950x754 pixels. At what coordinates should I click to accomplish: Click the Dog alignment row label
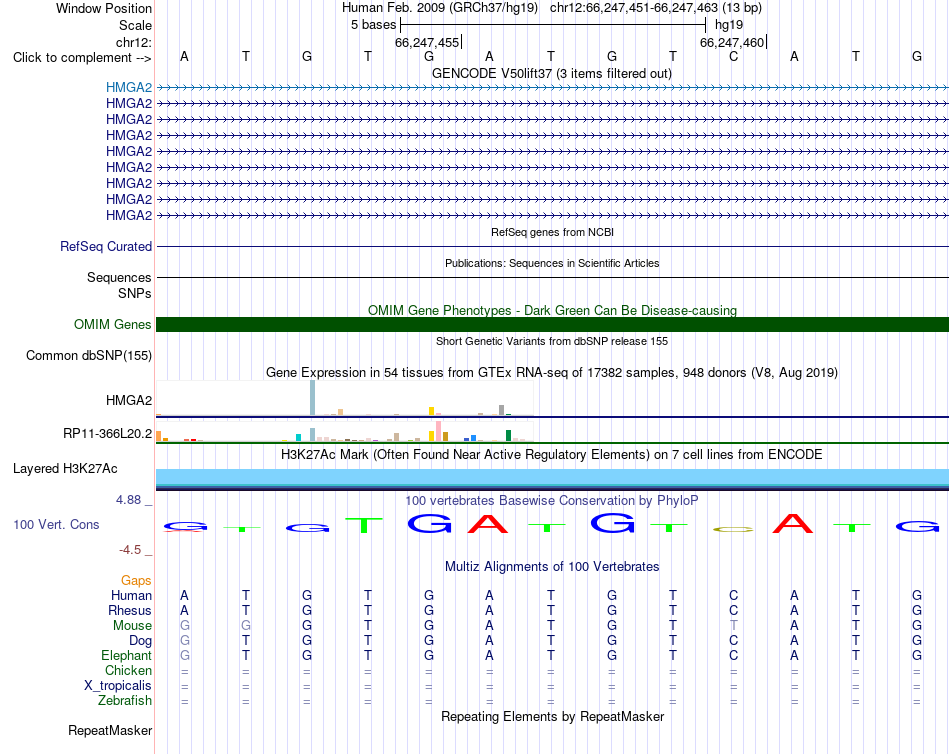click(140, 641)
